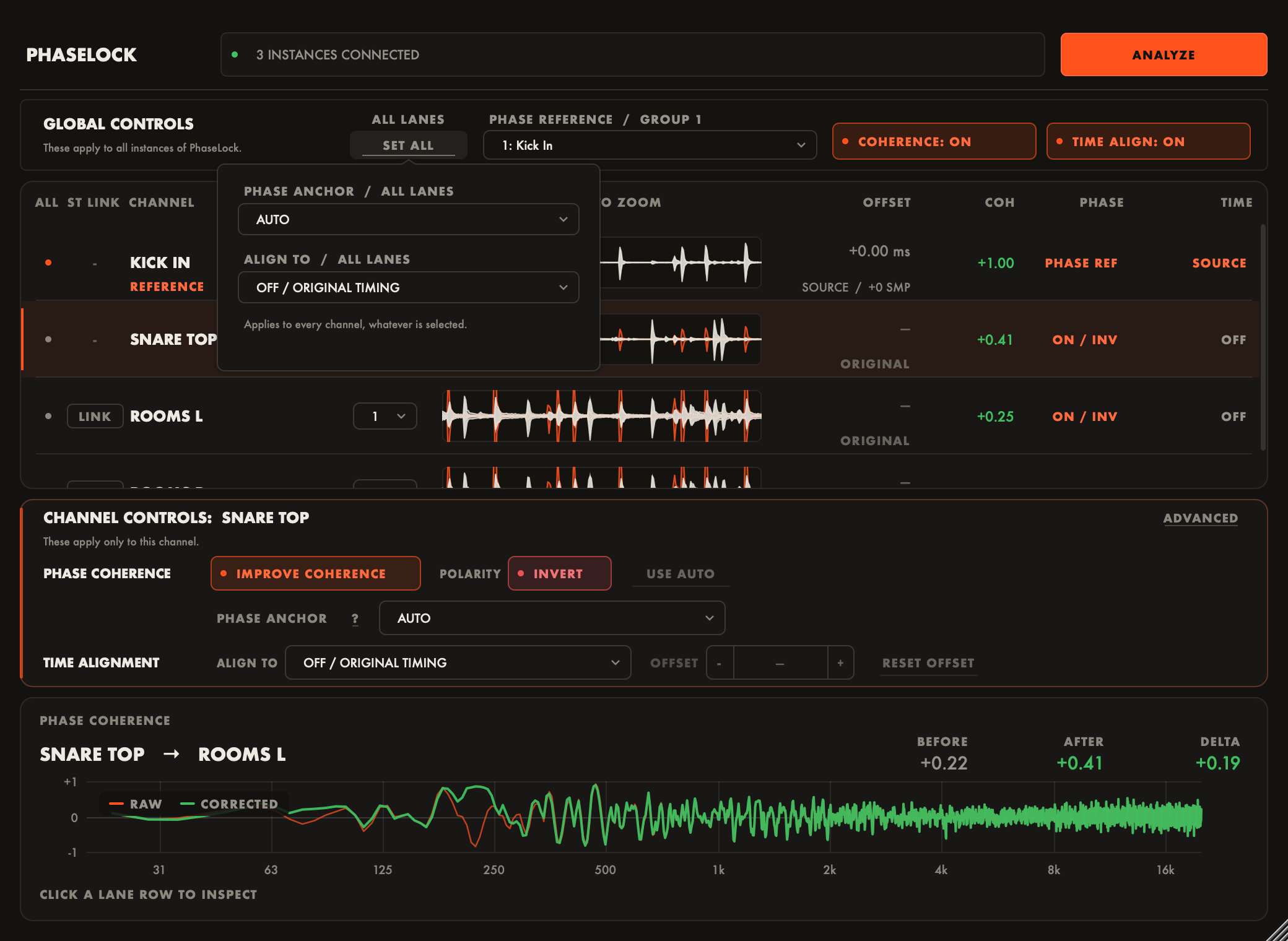Toggle Improve Coherence for Snare Top
This screenshot has width=1288, height=941.
coord(316,573)
